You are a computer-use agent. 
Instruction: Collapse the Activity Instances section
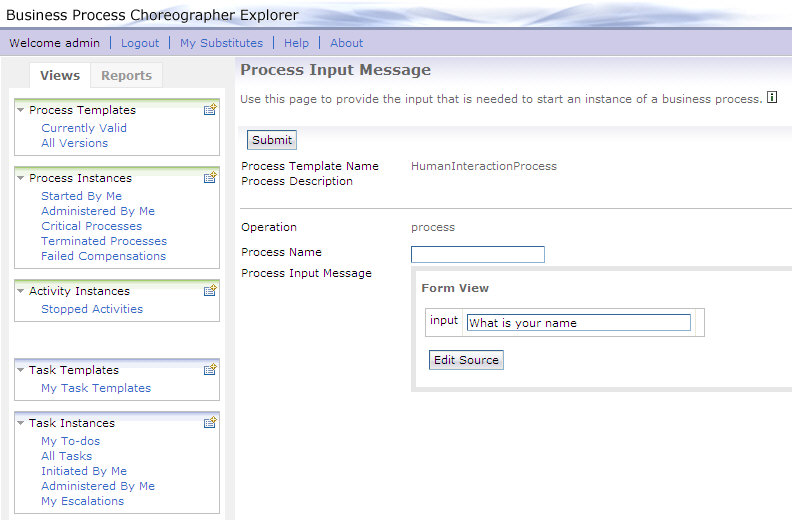pyautogui.click(x=21, y=292)
